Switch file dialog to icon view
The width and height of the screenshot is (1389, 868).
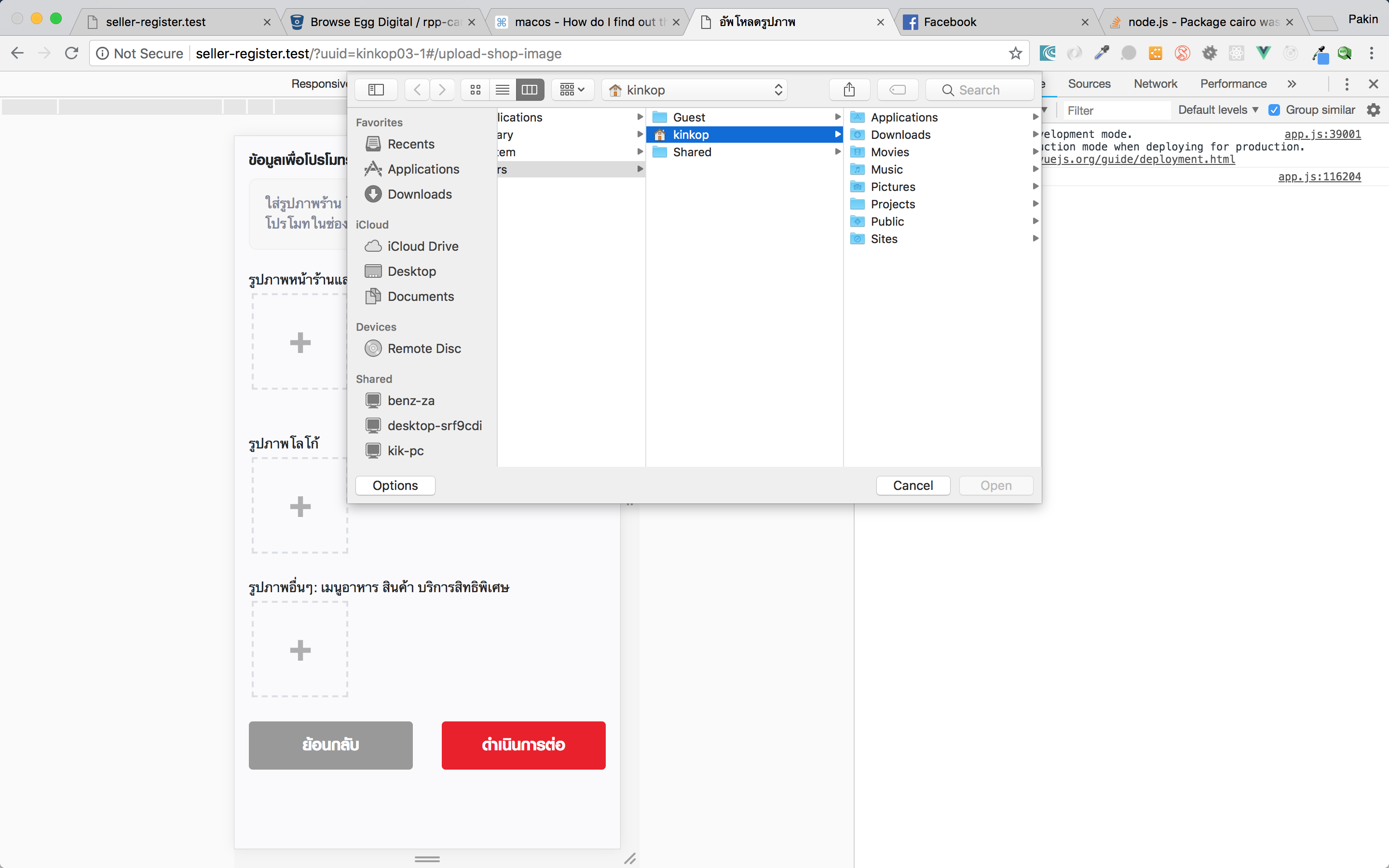click(475, 90)
